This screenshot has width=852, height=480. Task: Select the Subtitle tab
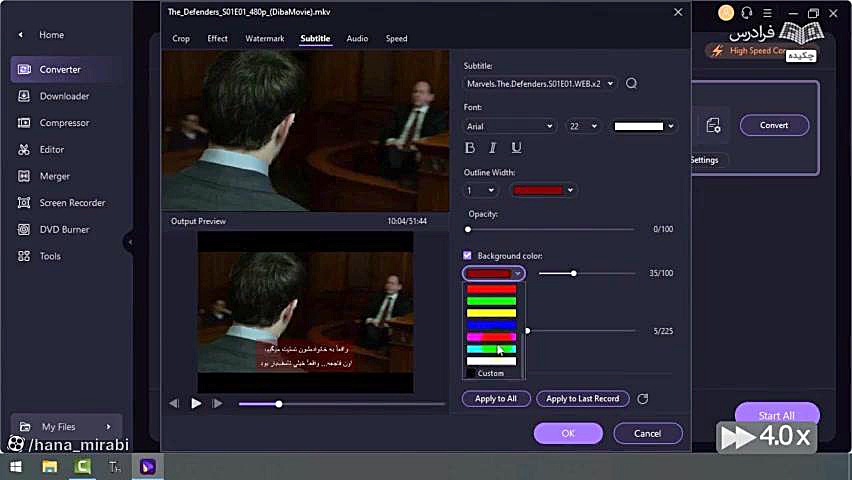tap(315, 39)
